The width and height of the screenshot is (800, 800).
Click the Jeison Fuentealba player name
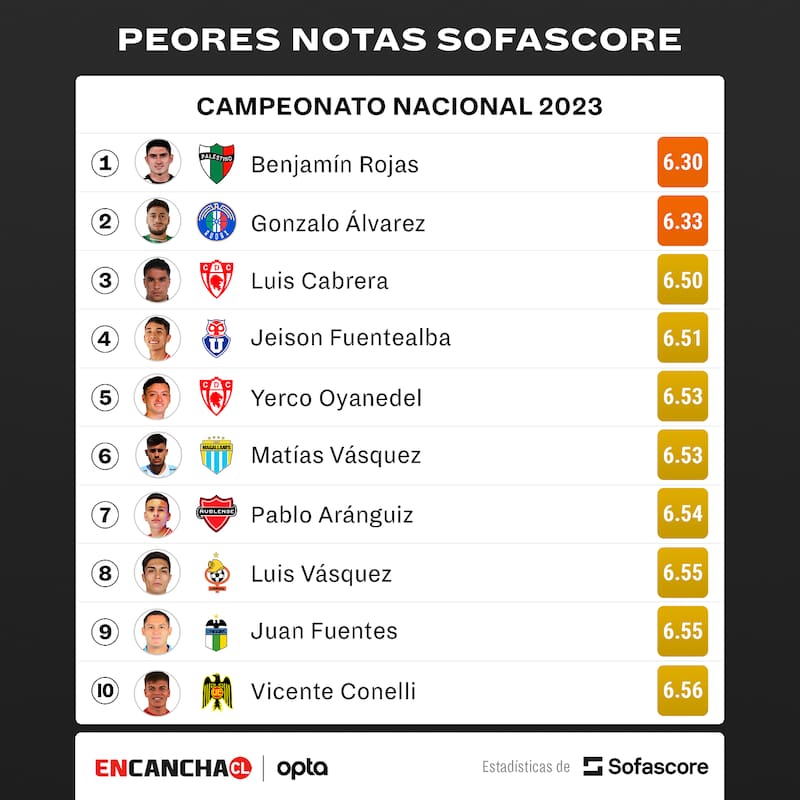[x=350, y=338]
